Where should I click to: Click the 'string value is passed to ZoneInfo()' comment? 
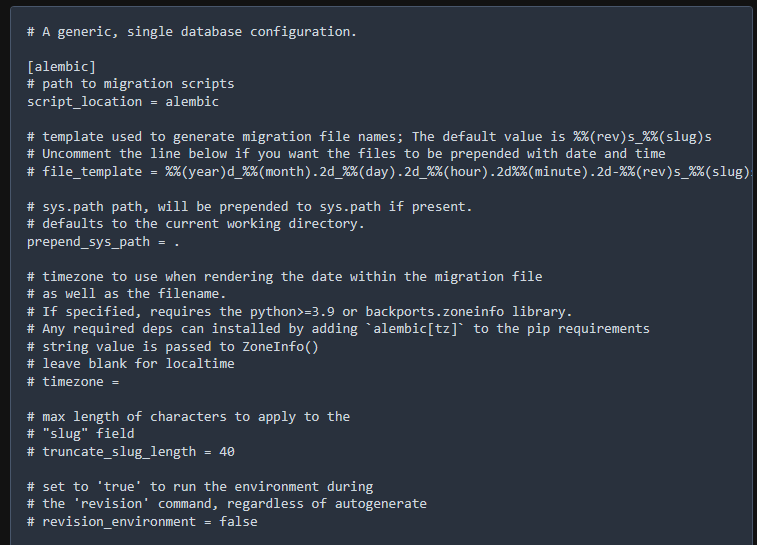173,346
